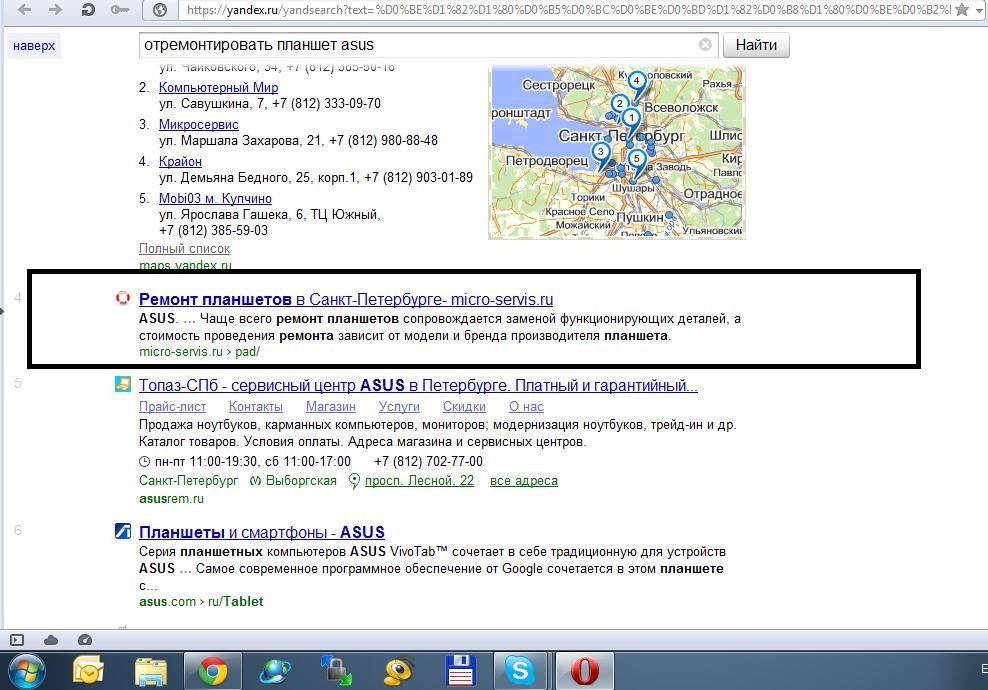Open the Контакты sitelink
The height and width of the screenshot is (690, 988).
coord(256,407)
